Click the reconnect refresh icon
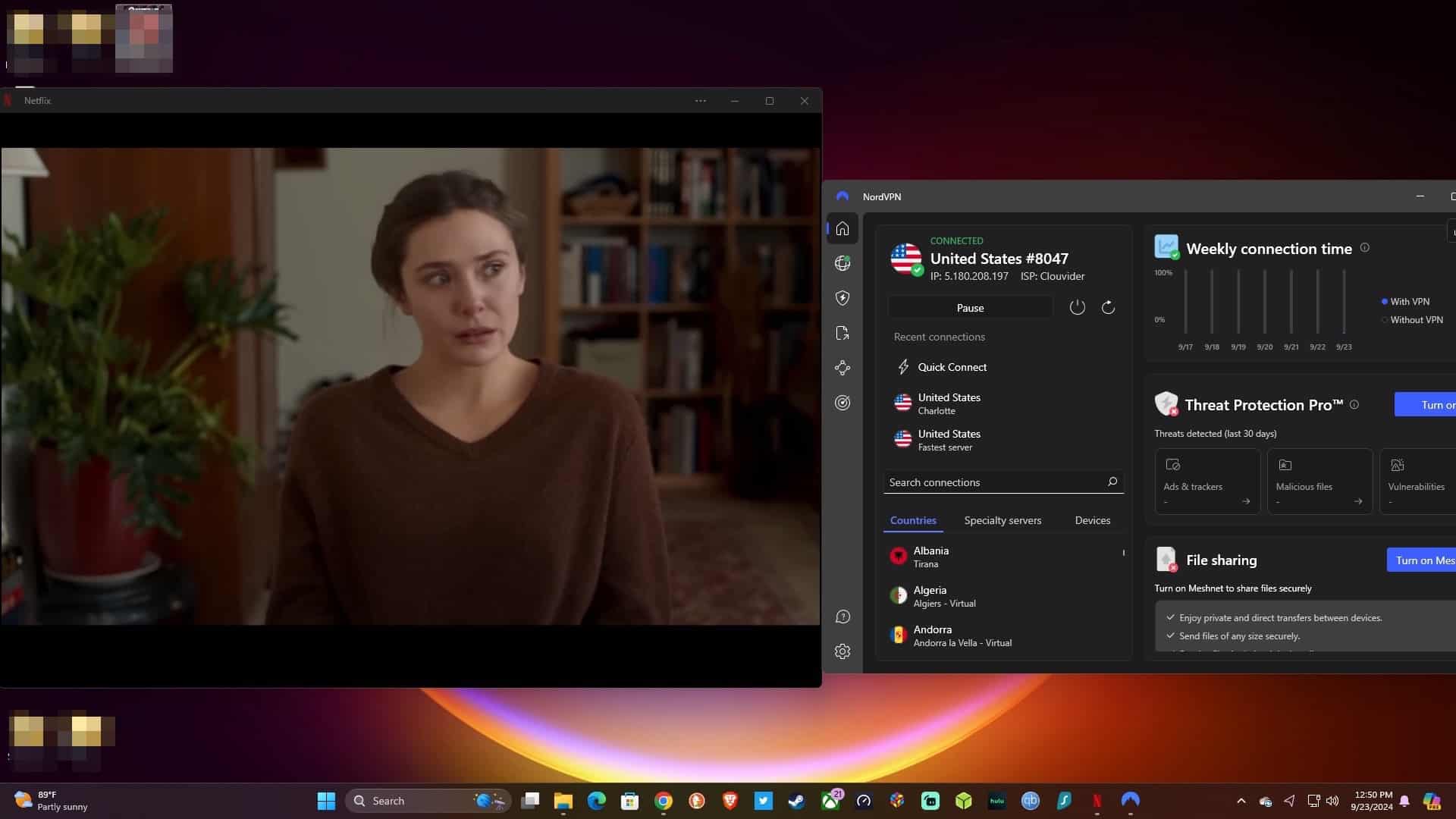This screenshot has height=819, width=1456. pyautogui.click(x=1108, y=307)
